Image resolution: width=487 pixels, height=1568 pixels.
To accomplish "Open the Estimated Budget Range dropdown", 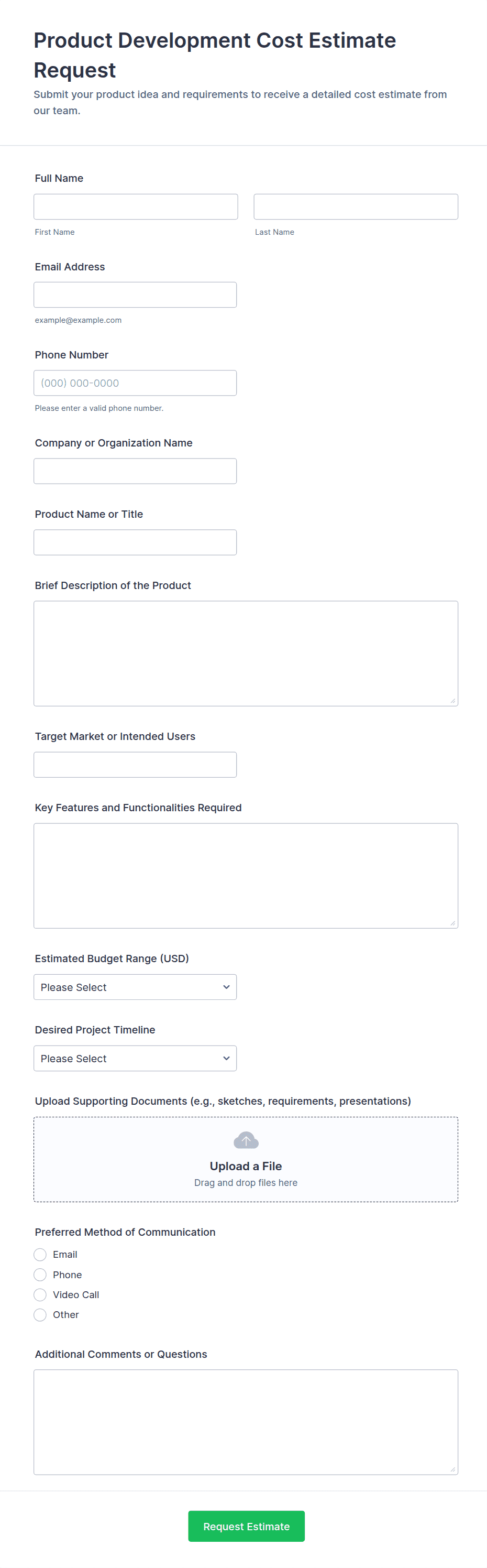I will click(x=135, y=987).
